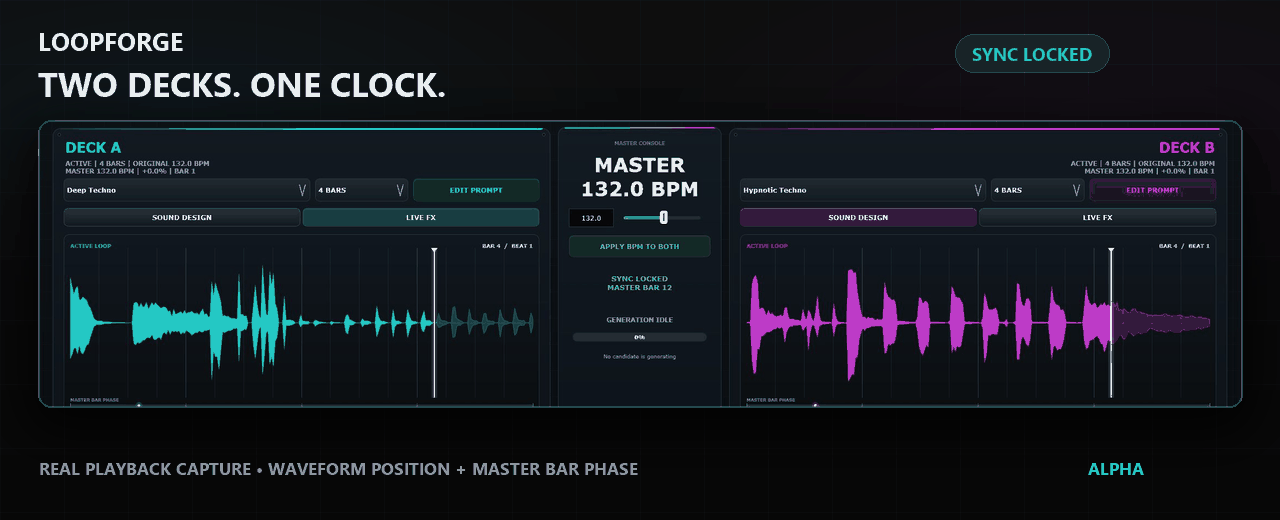
Task: Click Deck A 'BAR 4 / BEAT 1' readout
Action: [x=507, y=245]
